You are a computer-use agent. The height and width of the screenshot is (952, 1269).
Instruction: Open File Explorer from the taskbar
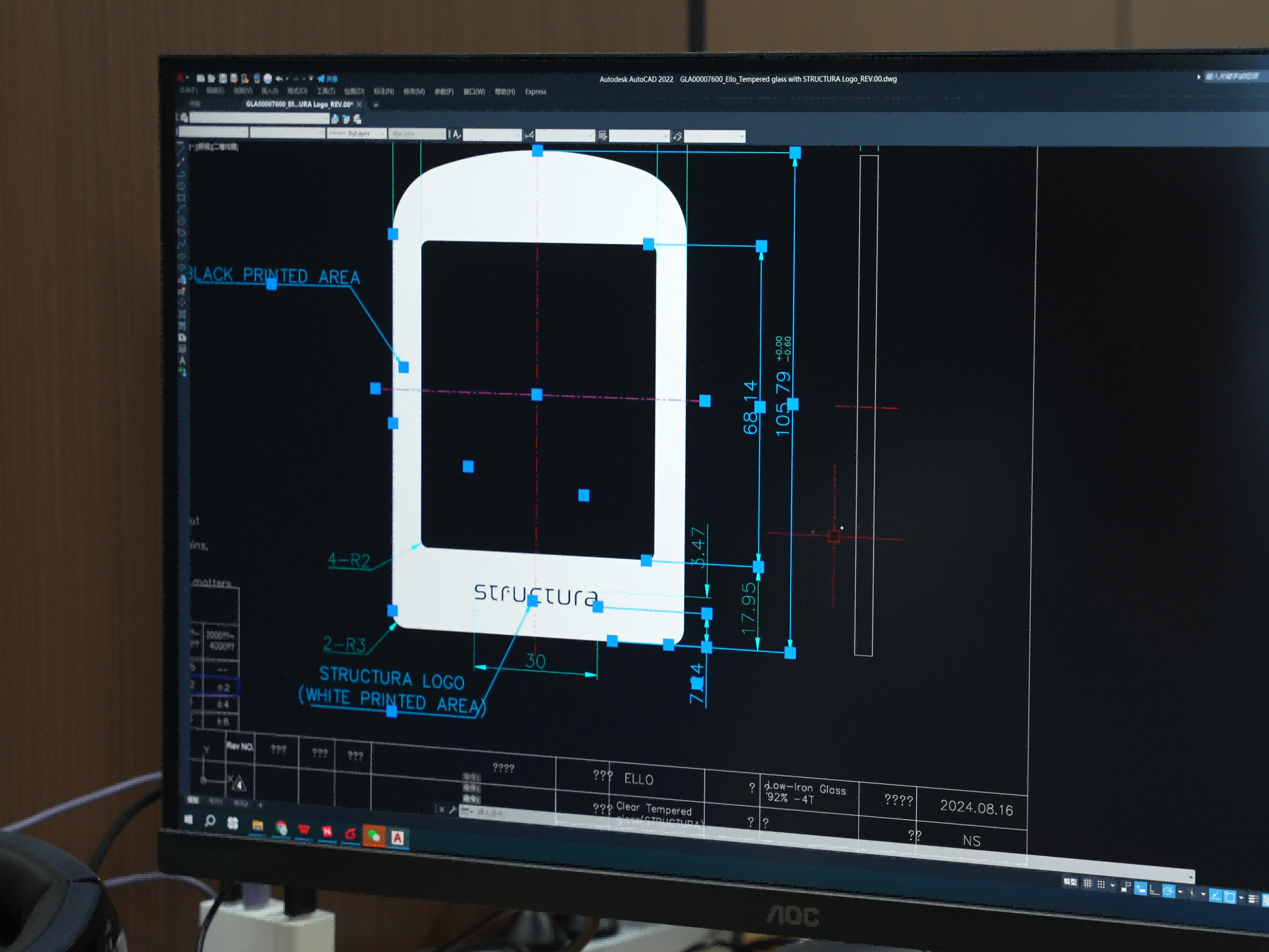tap(257, 826)
